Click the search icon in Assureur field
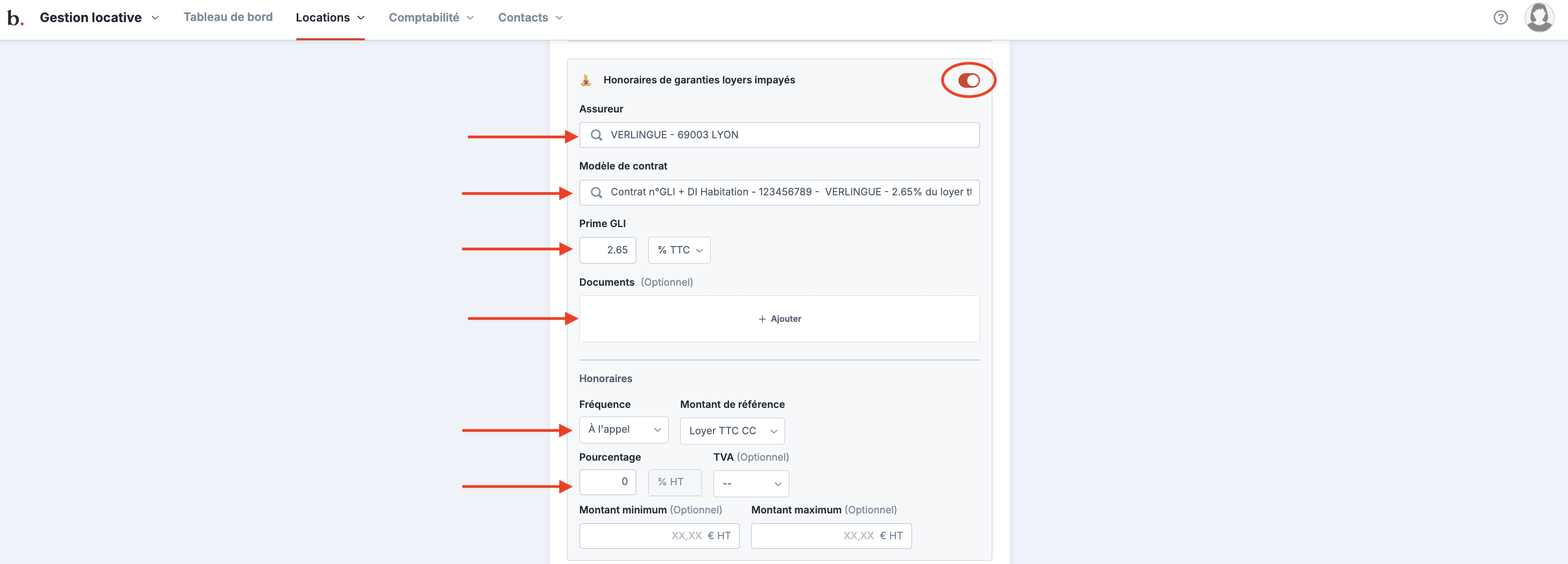 click(596, 135)
